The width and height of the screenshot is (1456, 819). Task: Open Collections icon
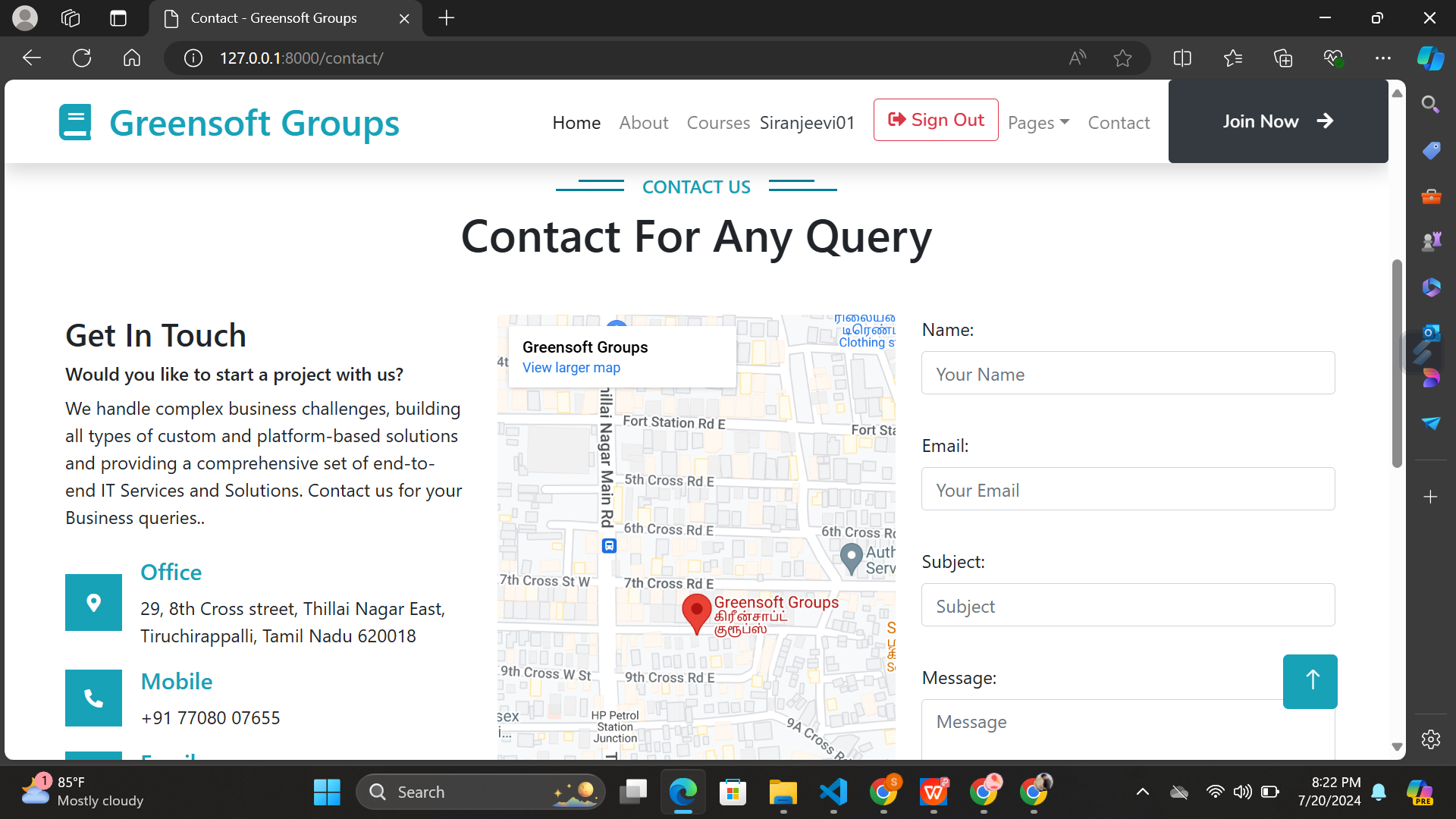click(1283, 58)
